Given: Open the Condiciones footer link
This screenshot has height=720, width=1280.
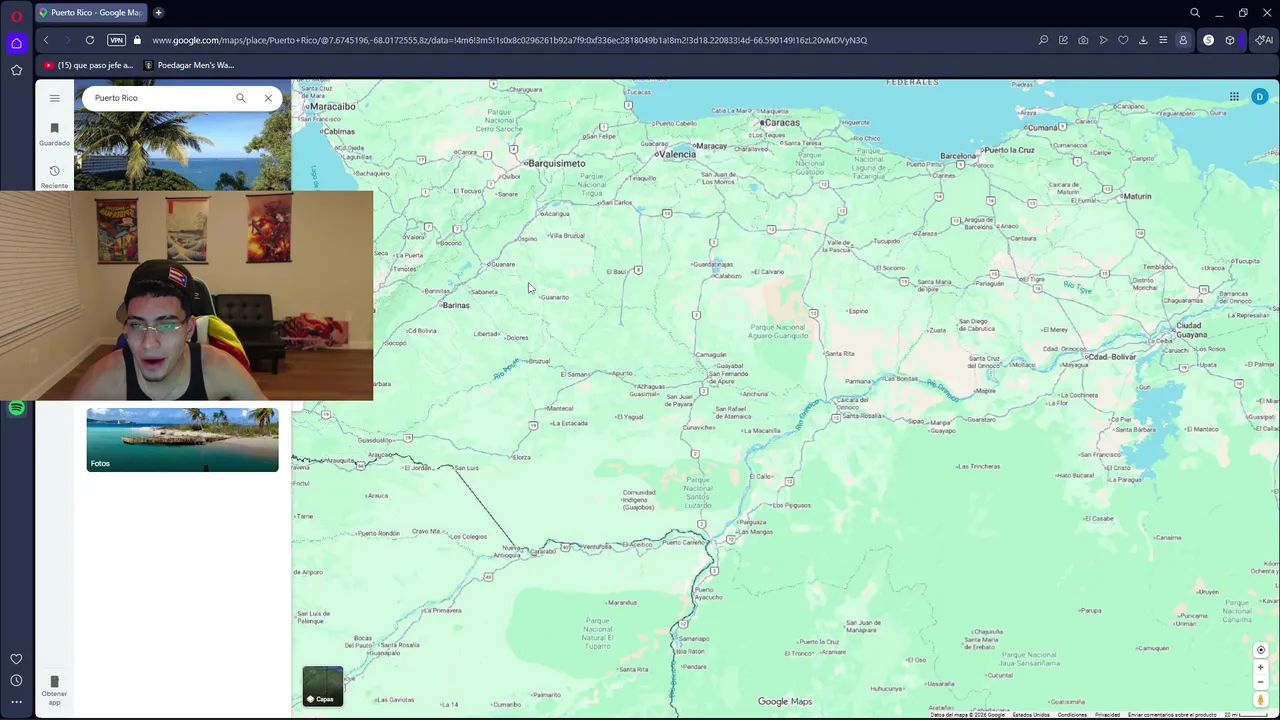Looking at the screenshot, I should coord(1072,715).
